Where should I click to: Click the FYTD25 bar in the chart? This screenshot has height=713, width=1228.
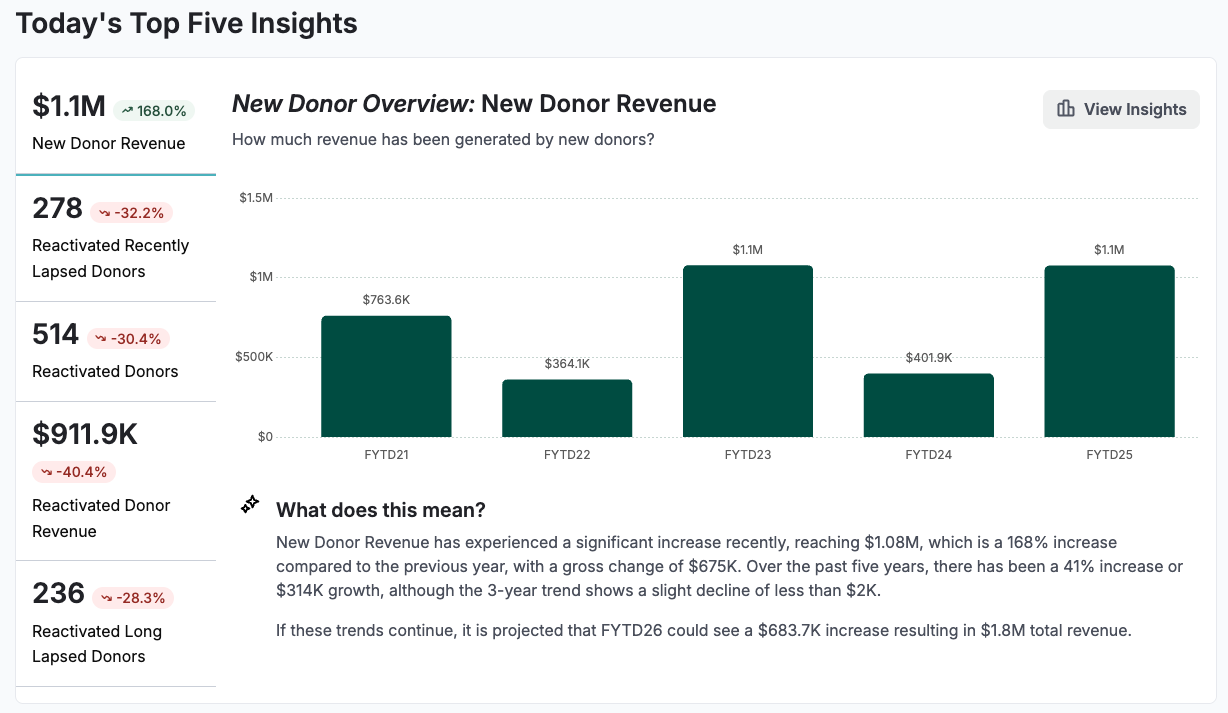[1110, 350]
